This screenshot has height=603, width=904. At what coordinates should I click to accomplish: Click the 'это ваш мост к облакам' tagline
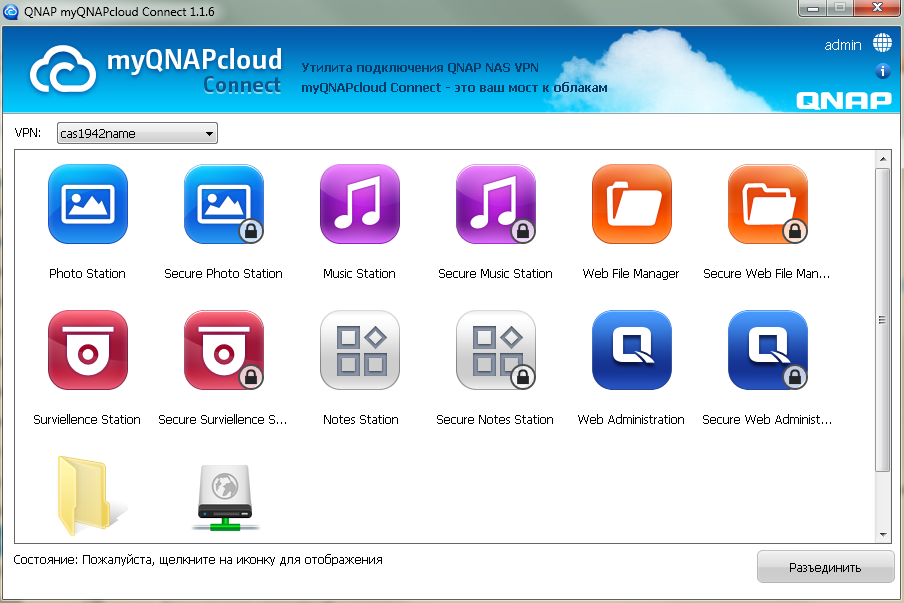(530, 88)
